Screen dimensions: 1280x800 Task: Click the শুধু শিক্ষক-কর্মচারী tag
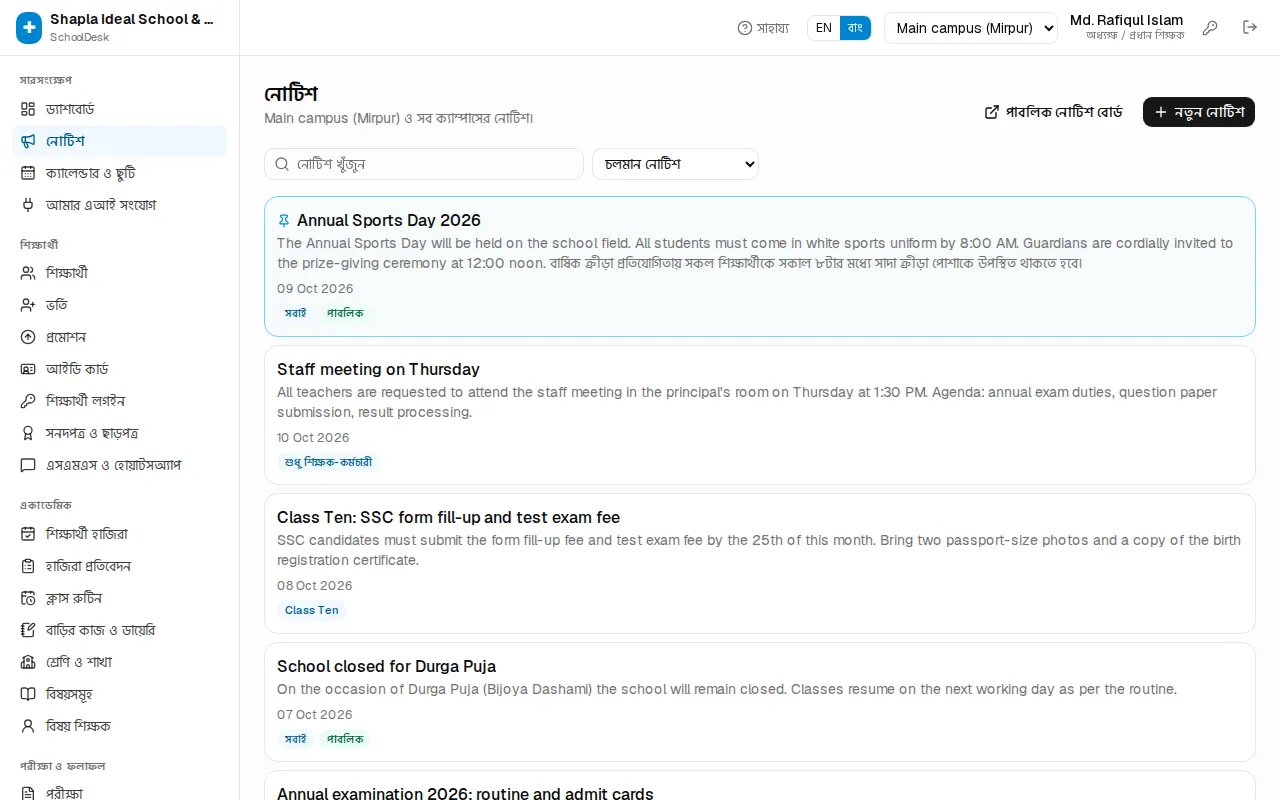[x=328, y=462]
